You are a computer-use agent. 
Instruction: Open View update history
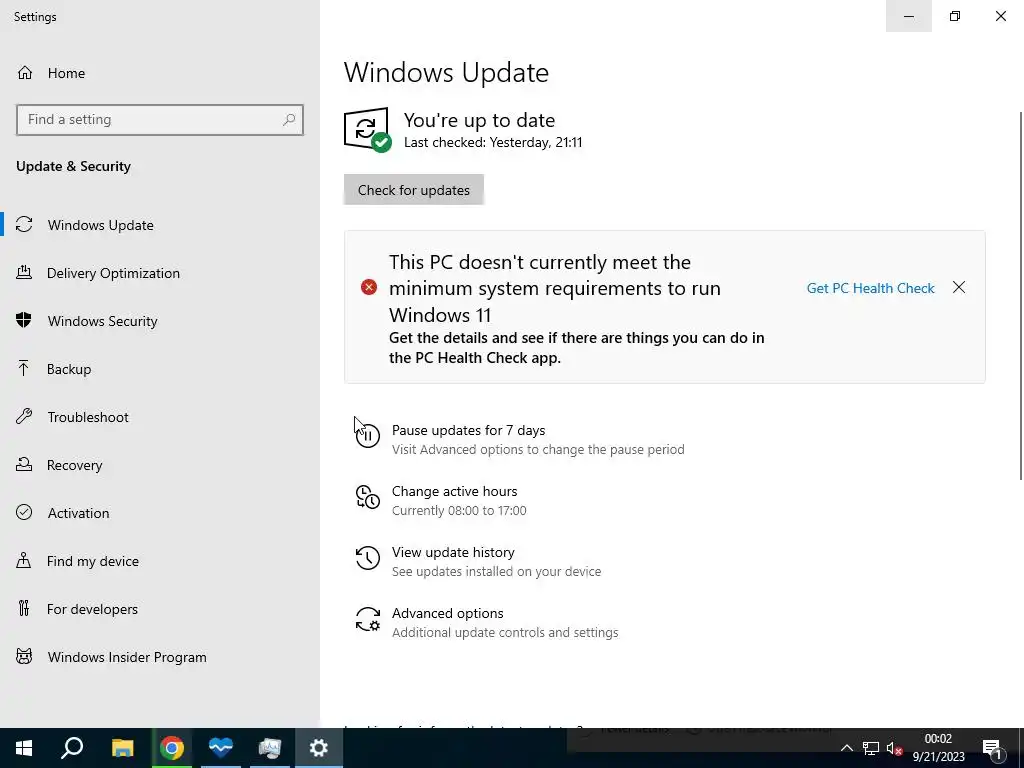pos(453,552)
